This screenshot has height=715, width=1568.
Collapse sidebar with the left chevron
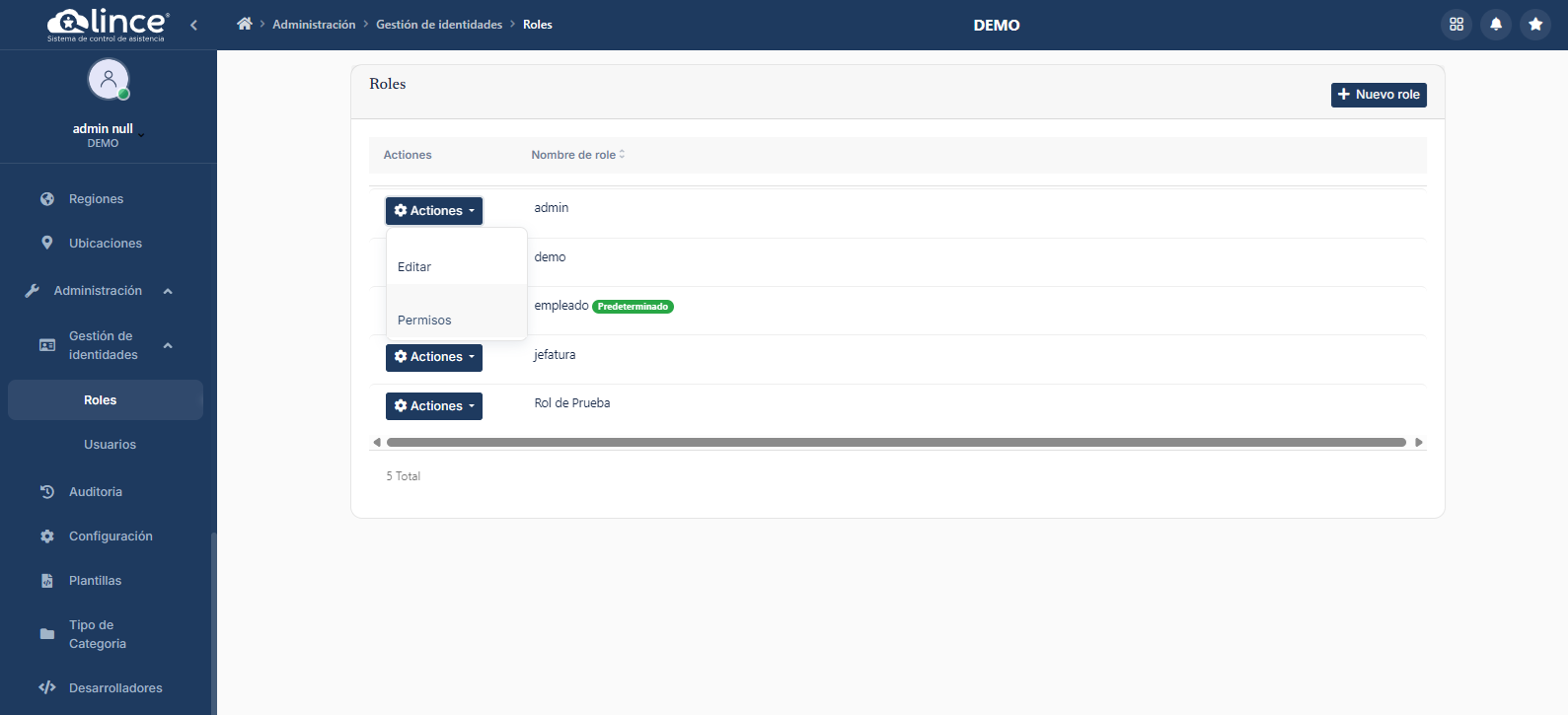(x=193, y=25)
